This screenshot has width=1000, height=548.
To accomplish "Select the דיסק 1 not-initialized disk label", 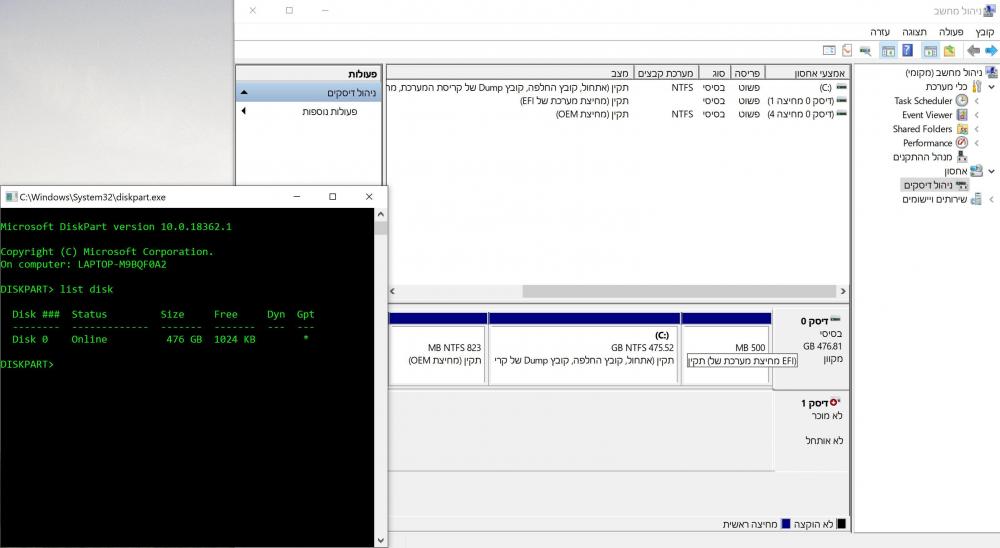I will [811, 431].
